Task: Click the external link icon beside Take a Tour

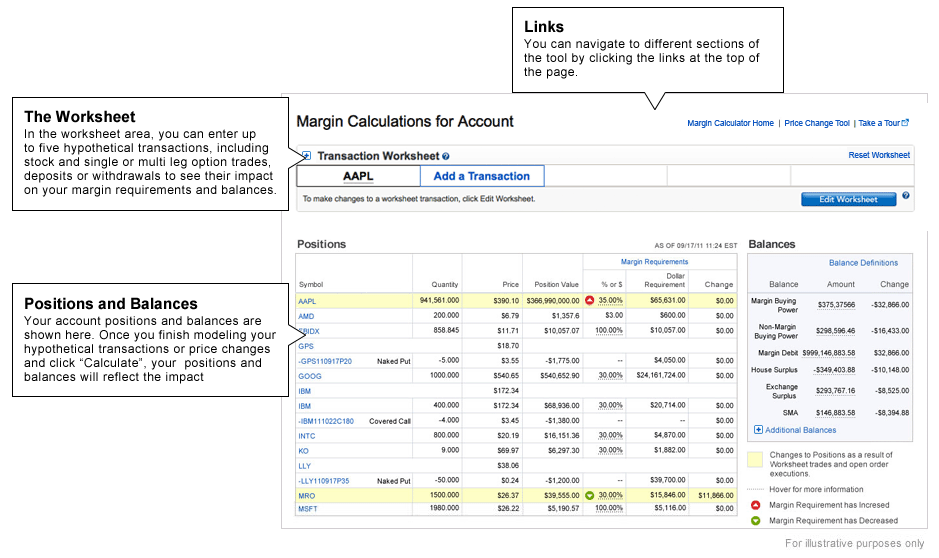Action: tap(906, 123)
